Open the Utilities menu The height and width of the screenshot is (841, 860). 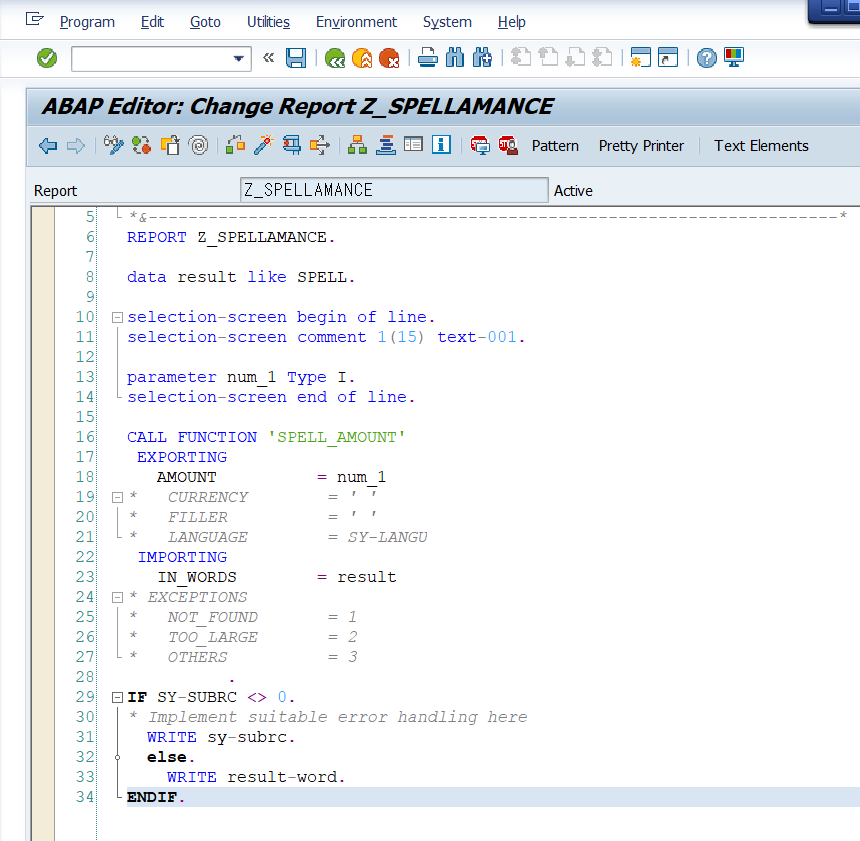[268, 22]
